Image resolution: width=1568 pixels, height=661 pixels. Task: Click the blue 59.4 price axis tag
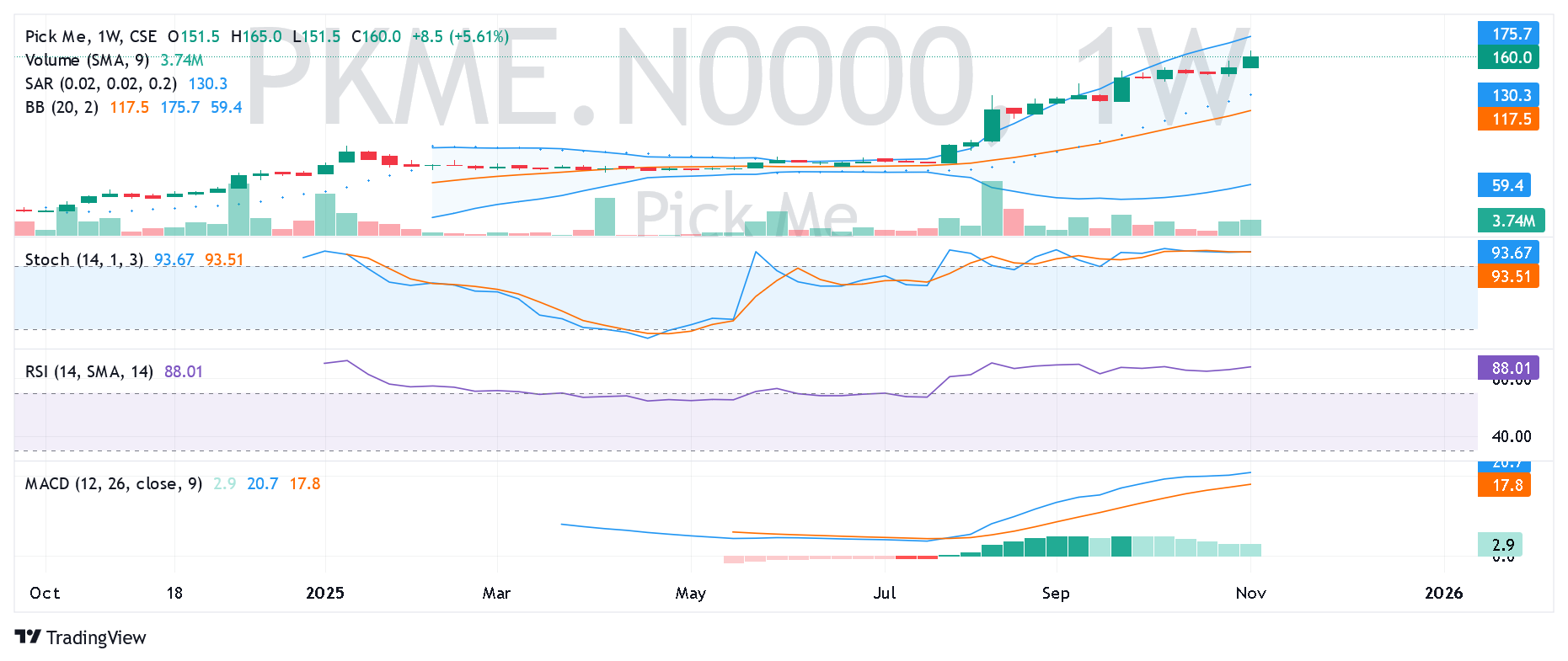click(1505, 185)
